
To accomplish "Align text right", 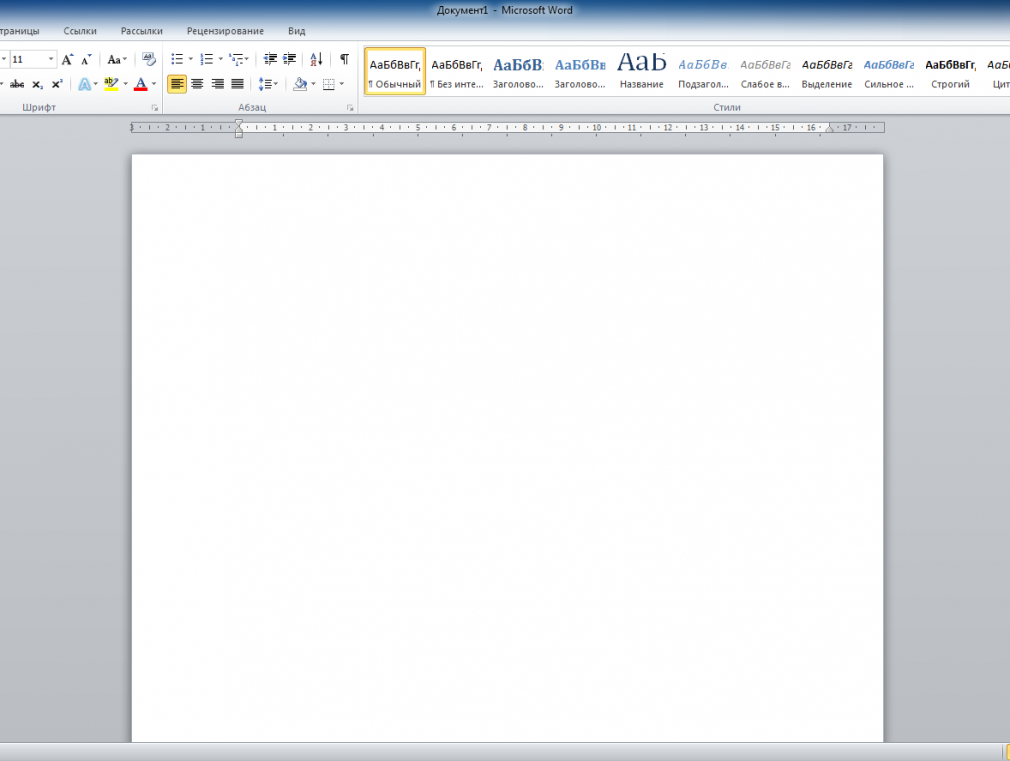I will tap(218, 84).
